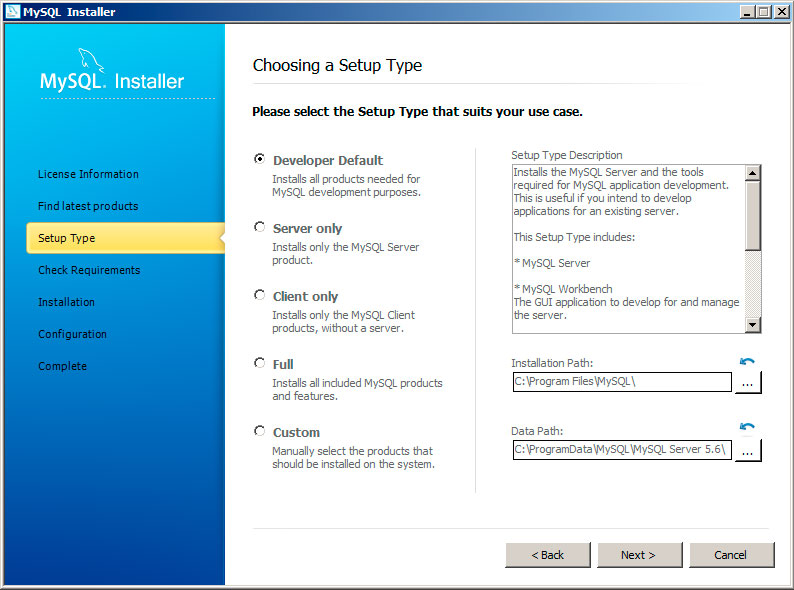Screen dimensions: 794x590
Task: Click '* MySQL Server' in description box
Action: point(552,263)
